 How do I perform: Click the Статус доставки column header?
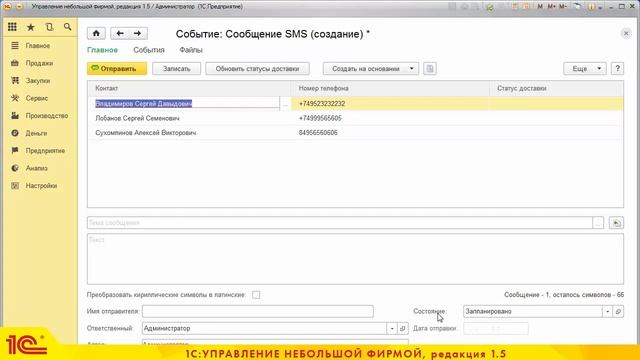(556, 88)
